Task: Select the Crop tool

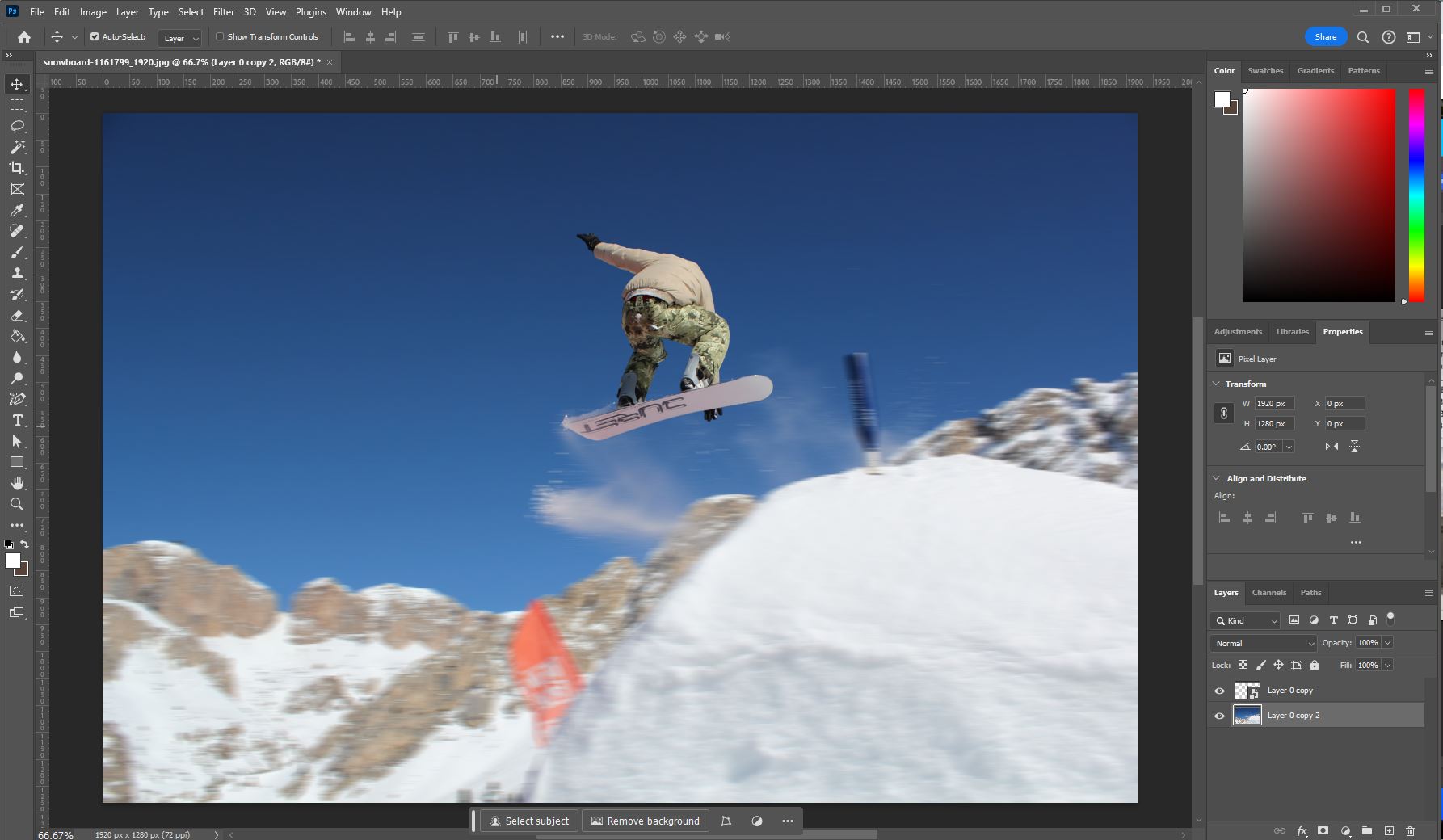Action: click(17, 168)
